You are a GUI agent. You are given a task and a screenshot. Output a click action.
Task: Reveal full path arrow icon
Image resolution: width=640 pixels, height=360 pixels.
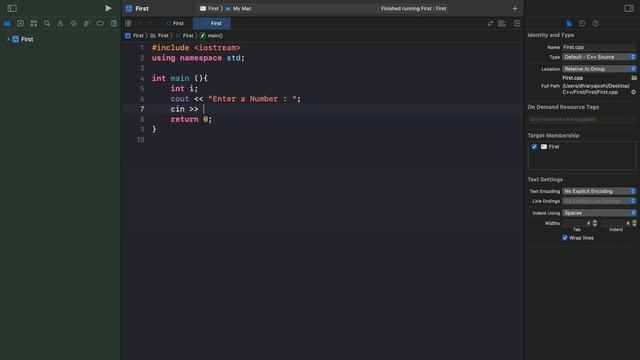pos(633,92)
